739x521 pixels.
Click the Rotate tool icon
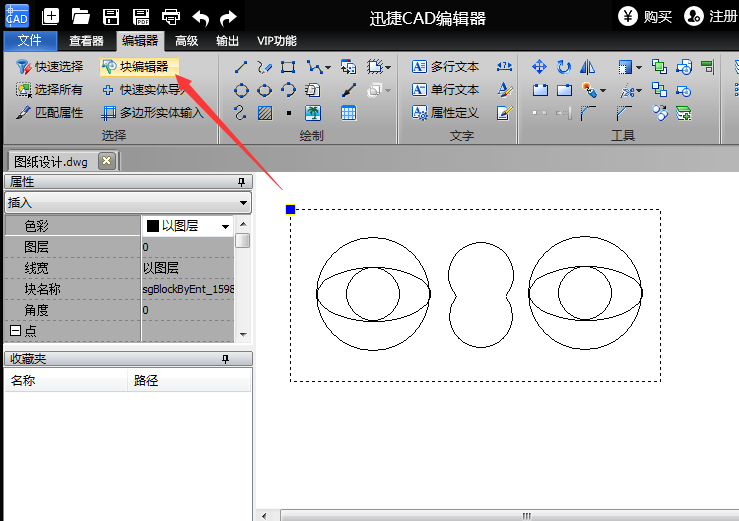click(564, 67)
